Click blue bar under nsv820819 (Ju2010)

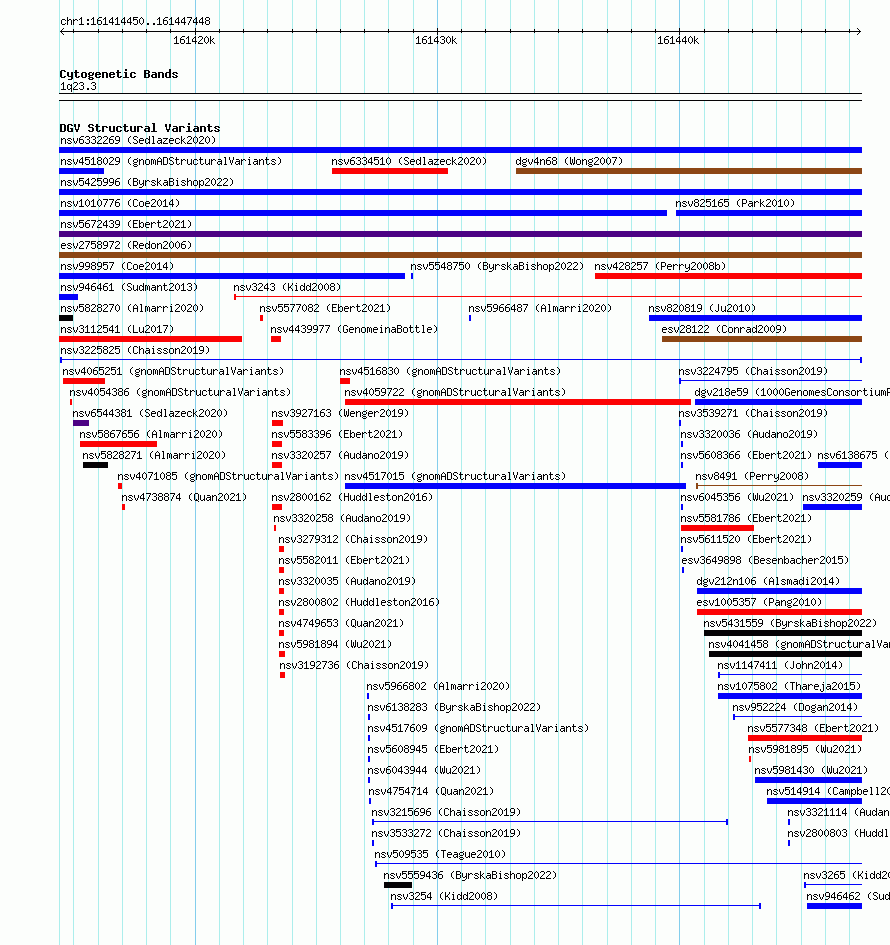(756, 318)
